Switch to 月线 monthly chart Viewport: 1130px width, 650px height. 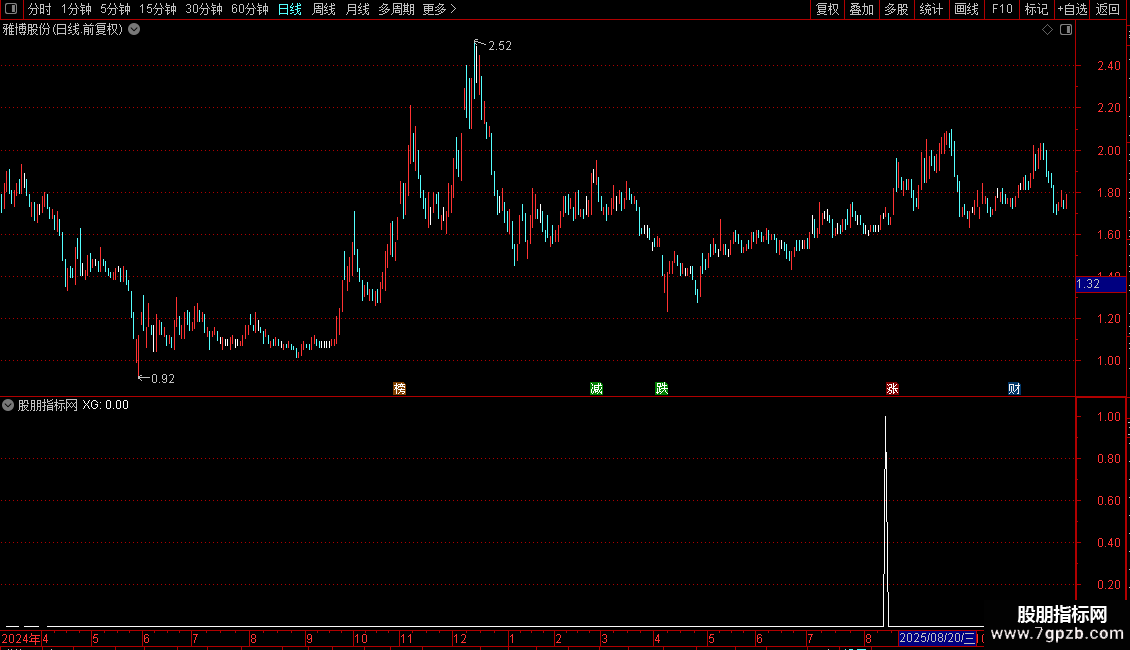pyautogui.click(x=357, y=9)
